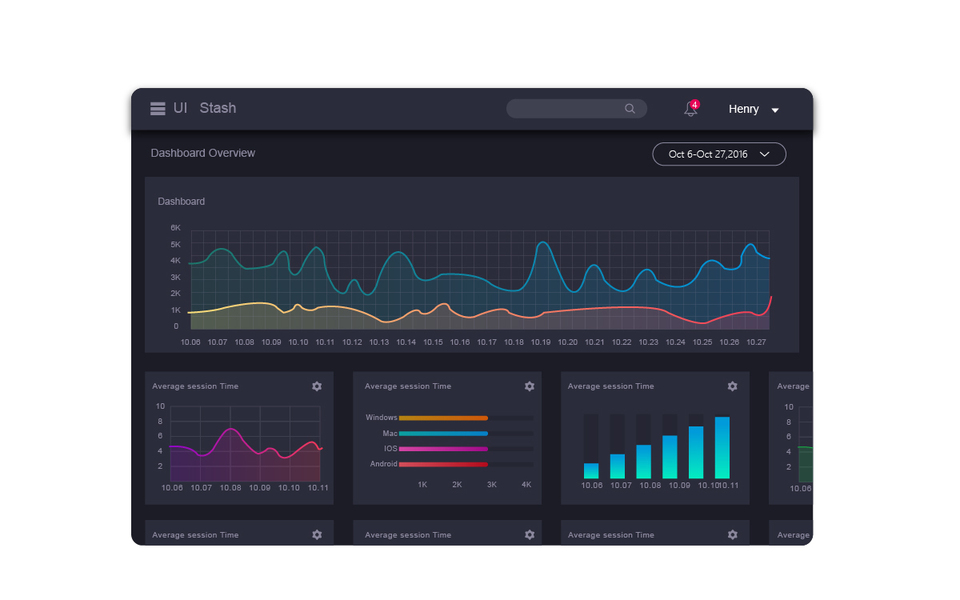
Task: Click the Mac label in the platform card
Action: coord(390,433)
